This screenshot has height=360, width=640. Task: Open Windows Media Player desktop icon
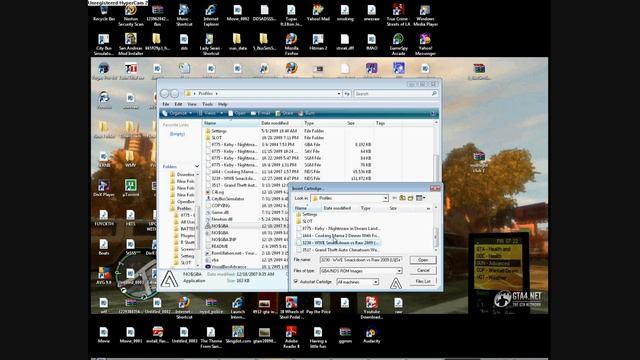pyautogui.click(x=425, y=16)
